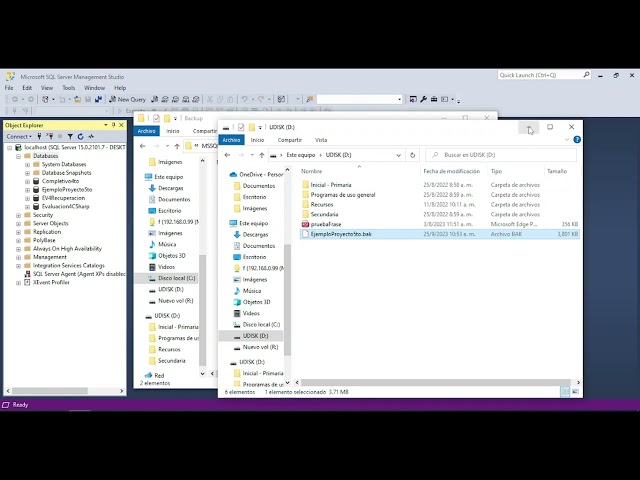
Task: Click the Quick Launch magnifier icon
Action: (586, 75)
